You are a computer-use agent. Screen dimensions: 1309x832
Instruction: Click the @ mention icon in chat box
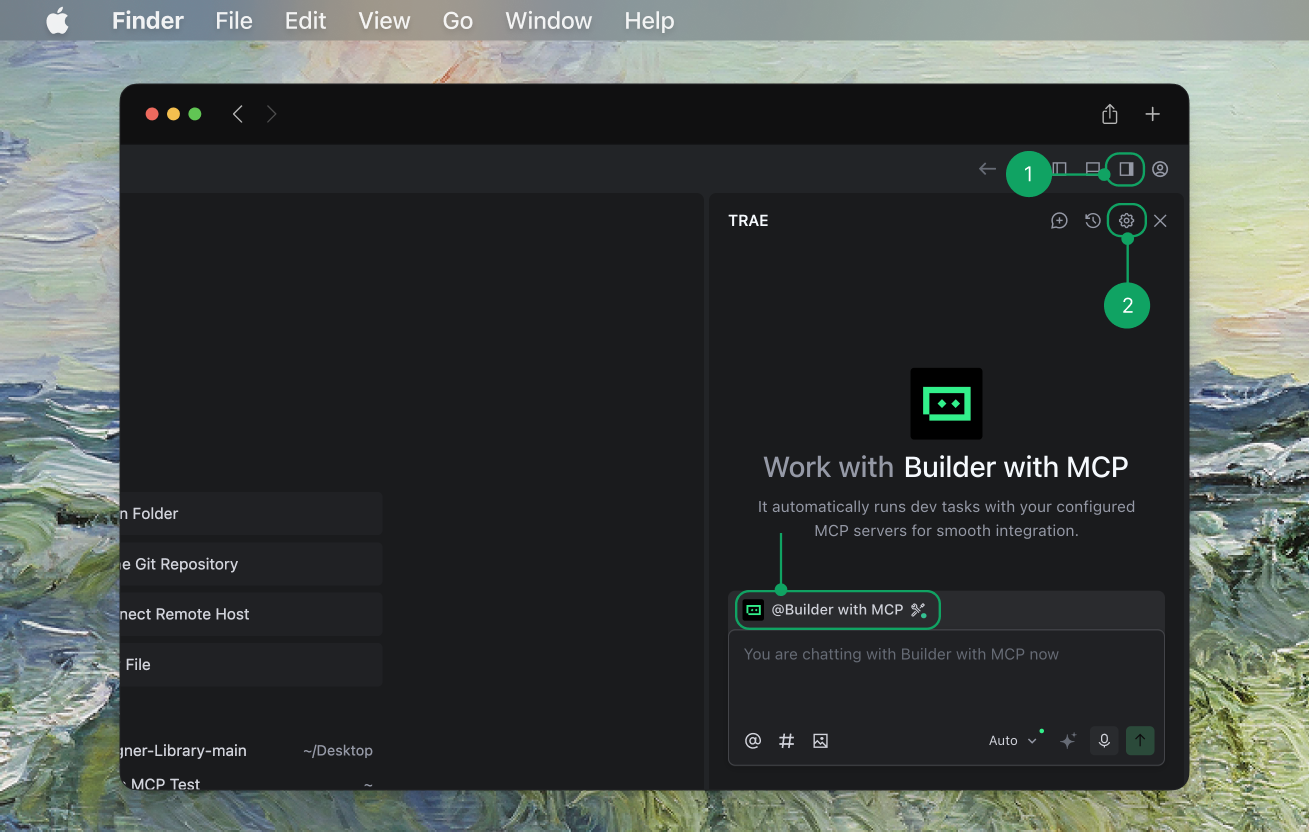(753, 741)
